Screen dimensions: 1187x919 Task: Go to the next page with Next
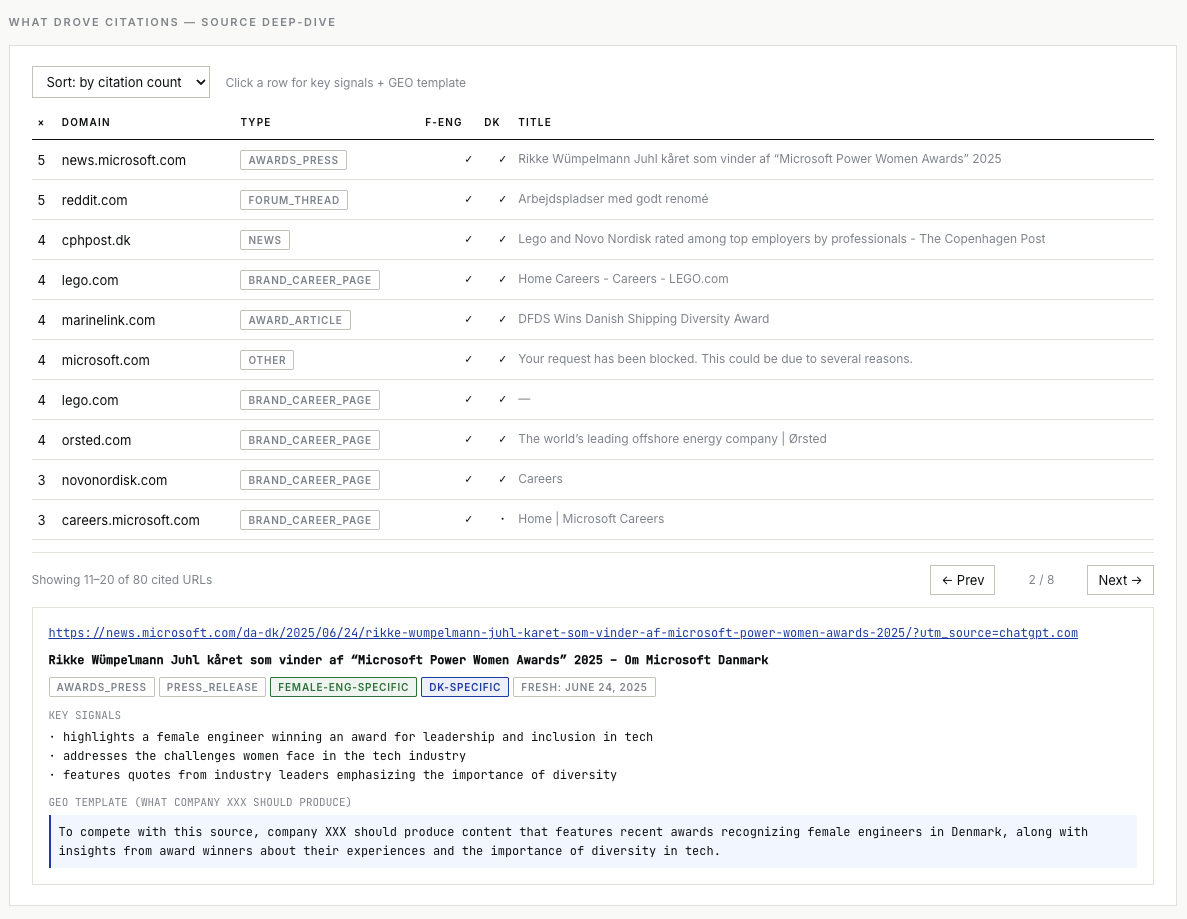pyautogui.click(x=1120, y=580)
